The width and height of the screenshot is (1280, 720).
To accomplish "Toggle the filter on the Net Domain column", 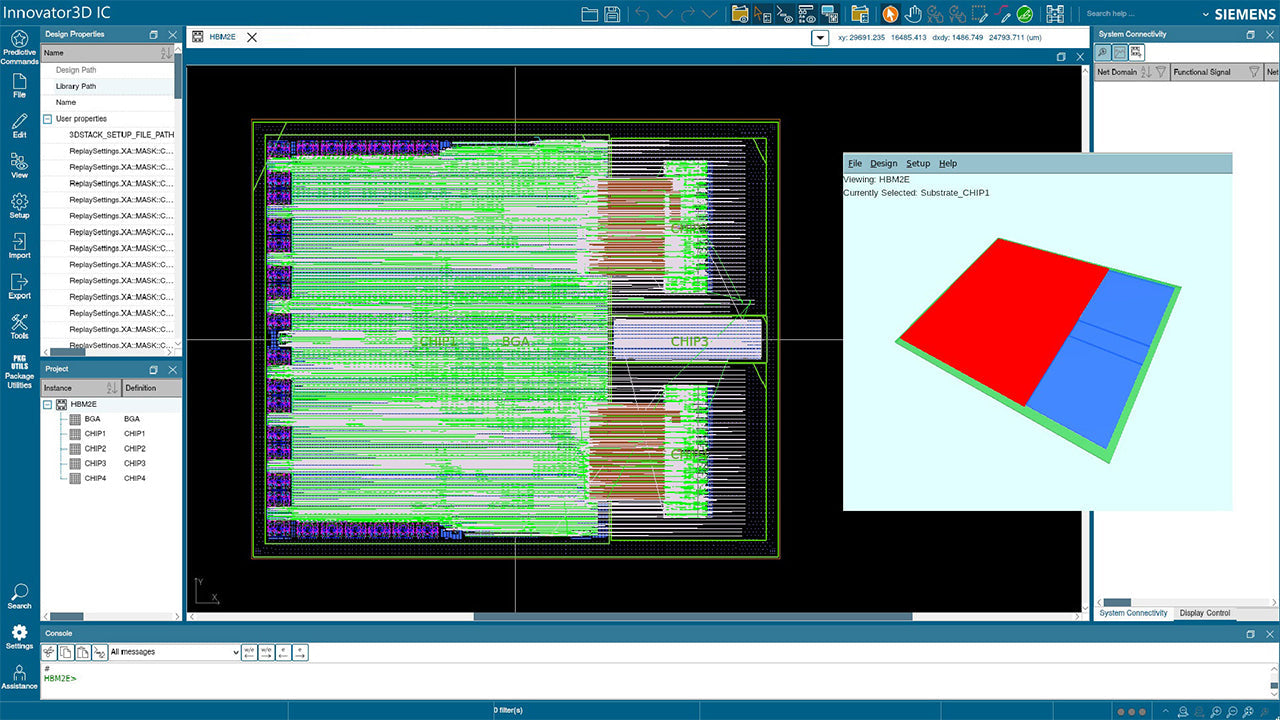I will [1160, 71].
